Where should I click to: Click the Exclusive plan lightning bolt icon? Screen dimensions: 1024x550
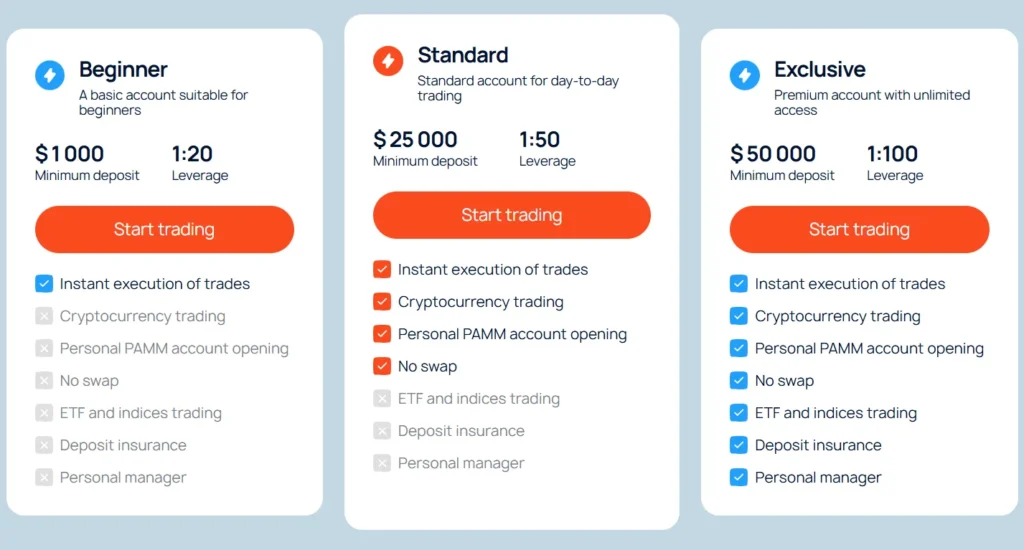tap(745, 75)
